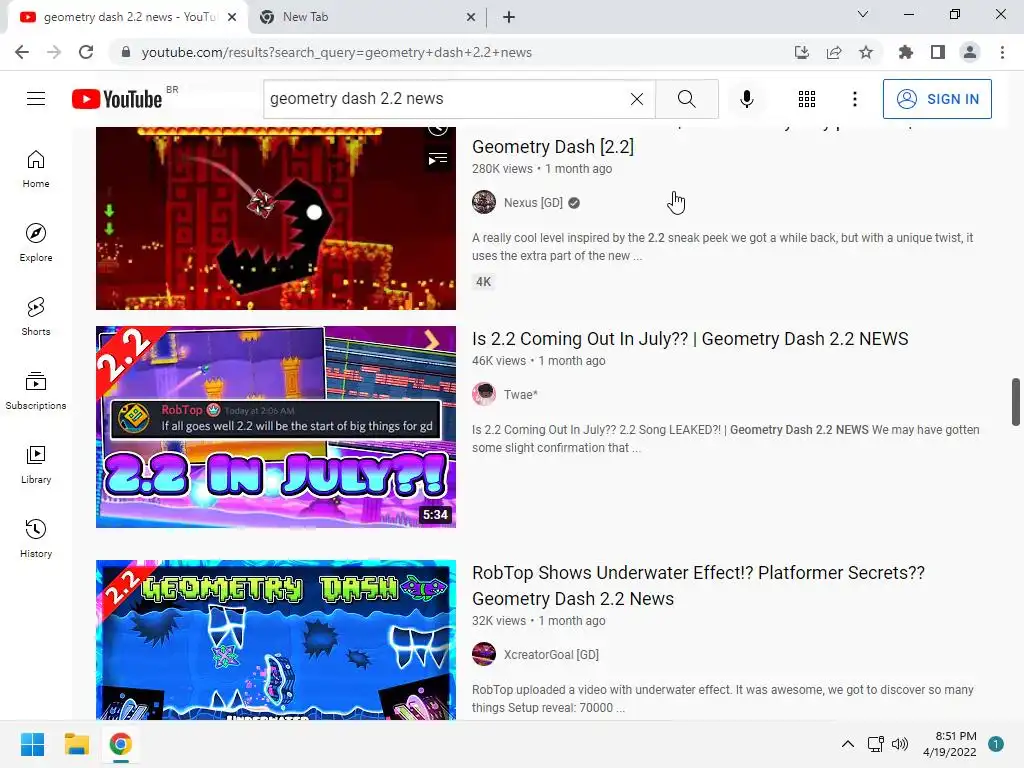The width and height of the screenshot is (1024, 768).
Task: Open the tab search dropdown arrow
Action: tap(863, 14)
